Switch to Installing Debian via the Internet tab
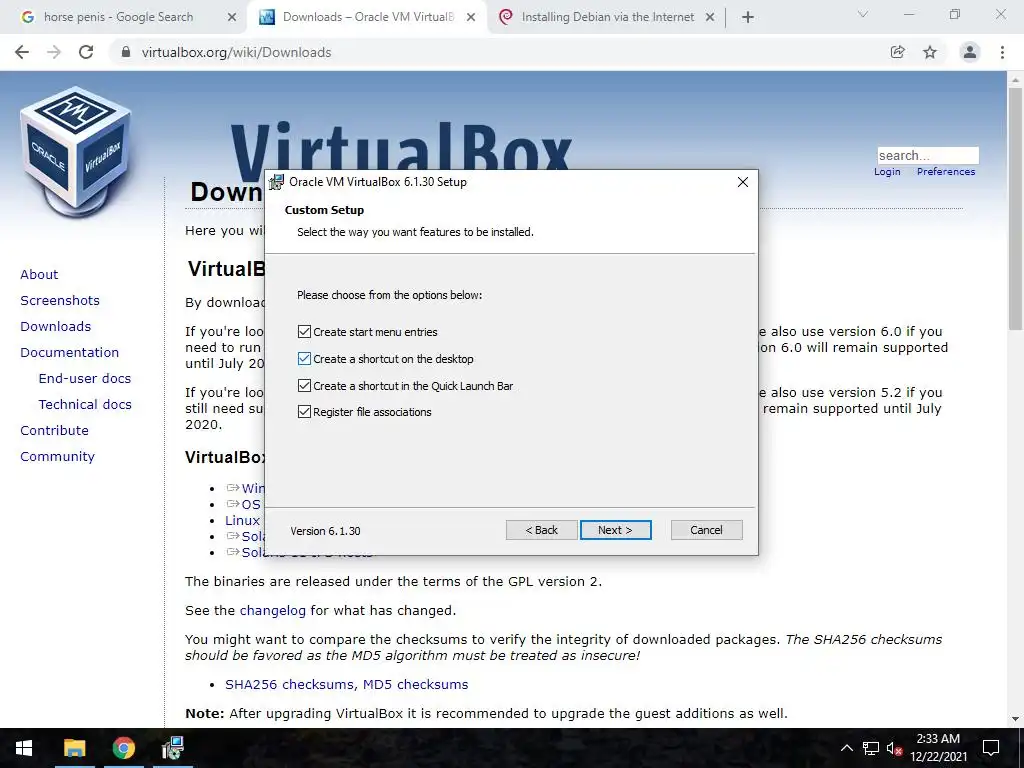 coord(607,17)
